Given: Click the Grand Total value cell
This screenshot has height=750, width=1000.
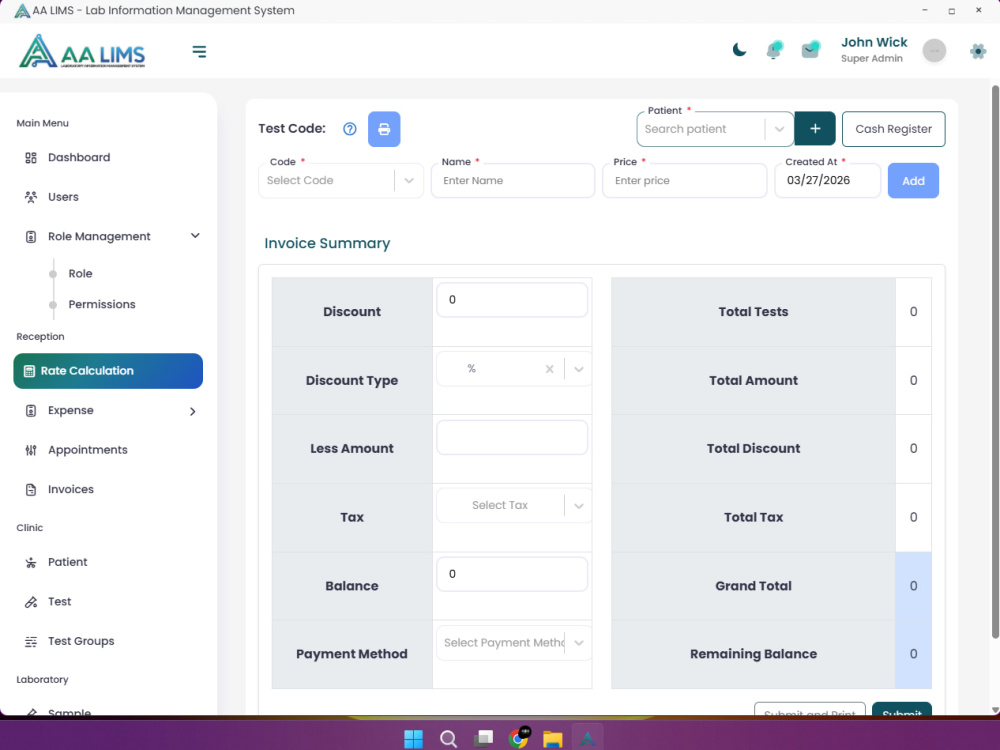Looking at the screenshot, I should click(913, 586).
